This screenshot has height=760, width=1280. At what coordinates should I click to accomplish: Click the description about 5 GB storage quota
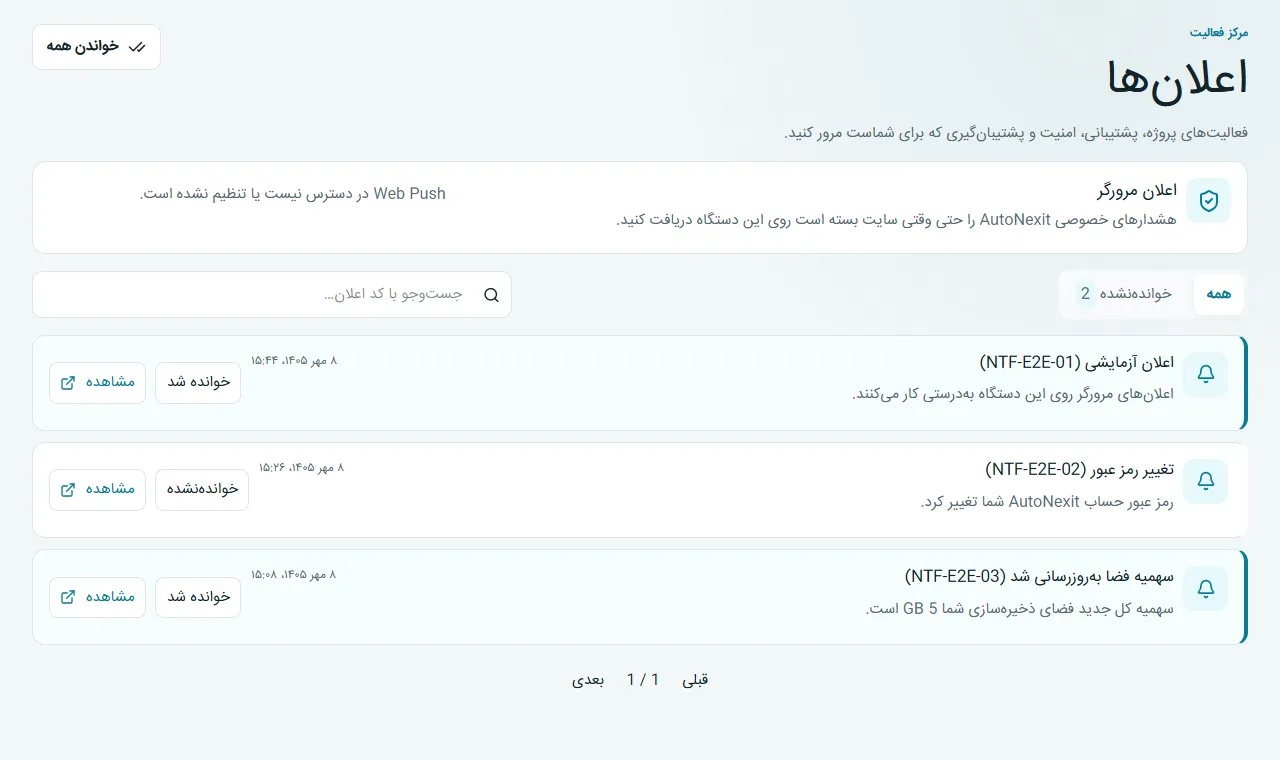1020,609
